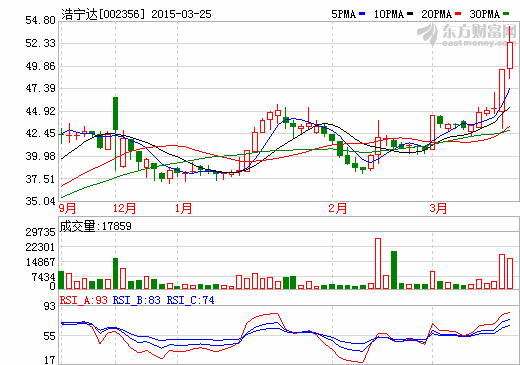Click the black 10PMA legend swatch
The width and height of the screenshot is (520, 365).
(410, 14)
